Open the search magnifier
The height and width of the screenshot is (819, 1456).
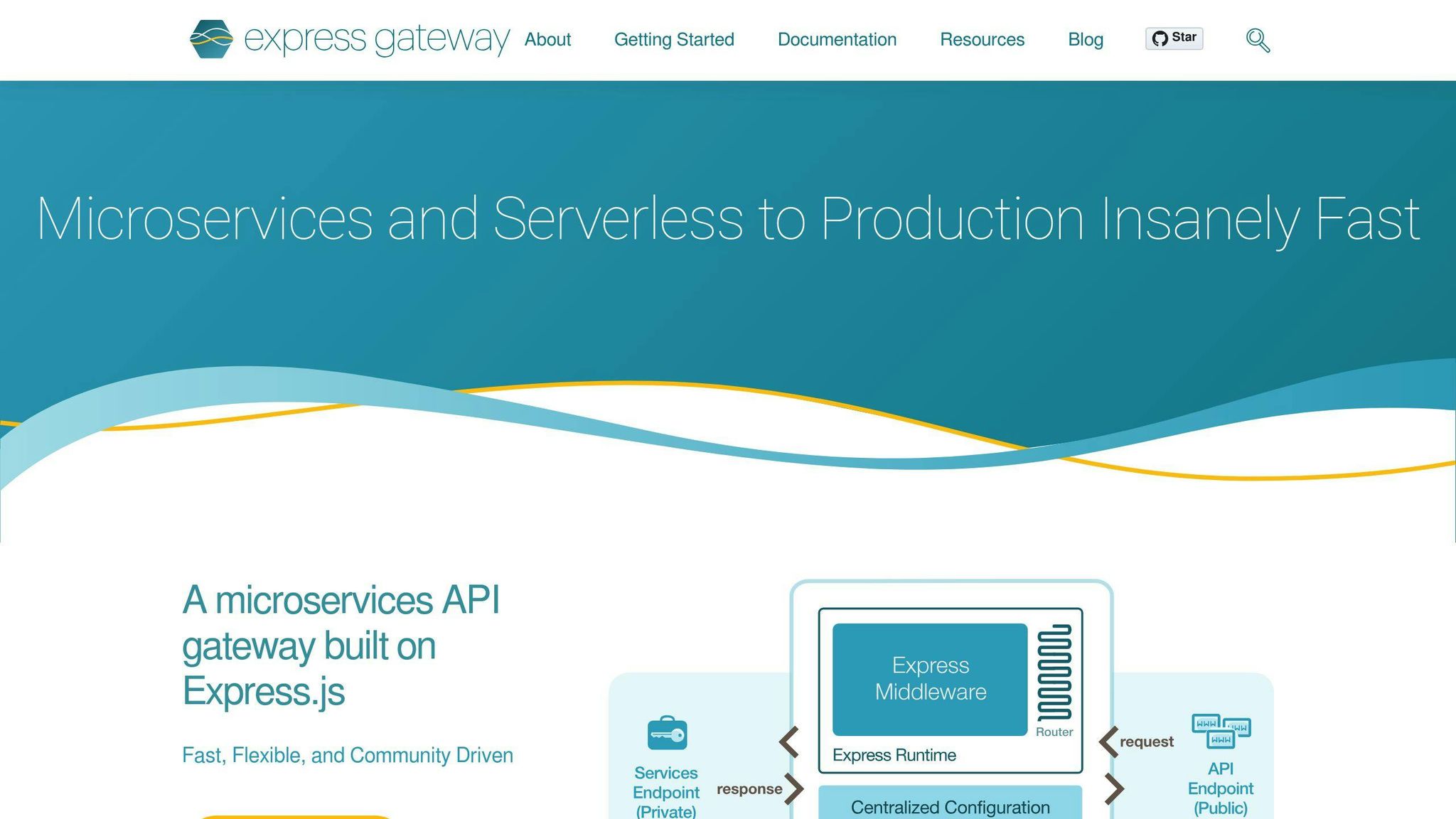coord(1257,40)
